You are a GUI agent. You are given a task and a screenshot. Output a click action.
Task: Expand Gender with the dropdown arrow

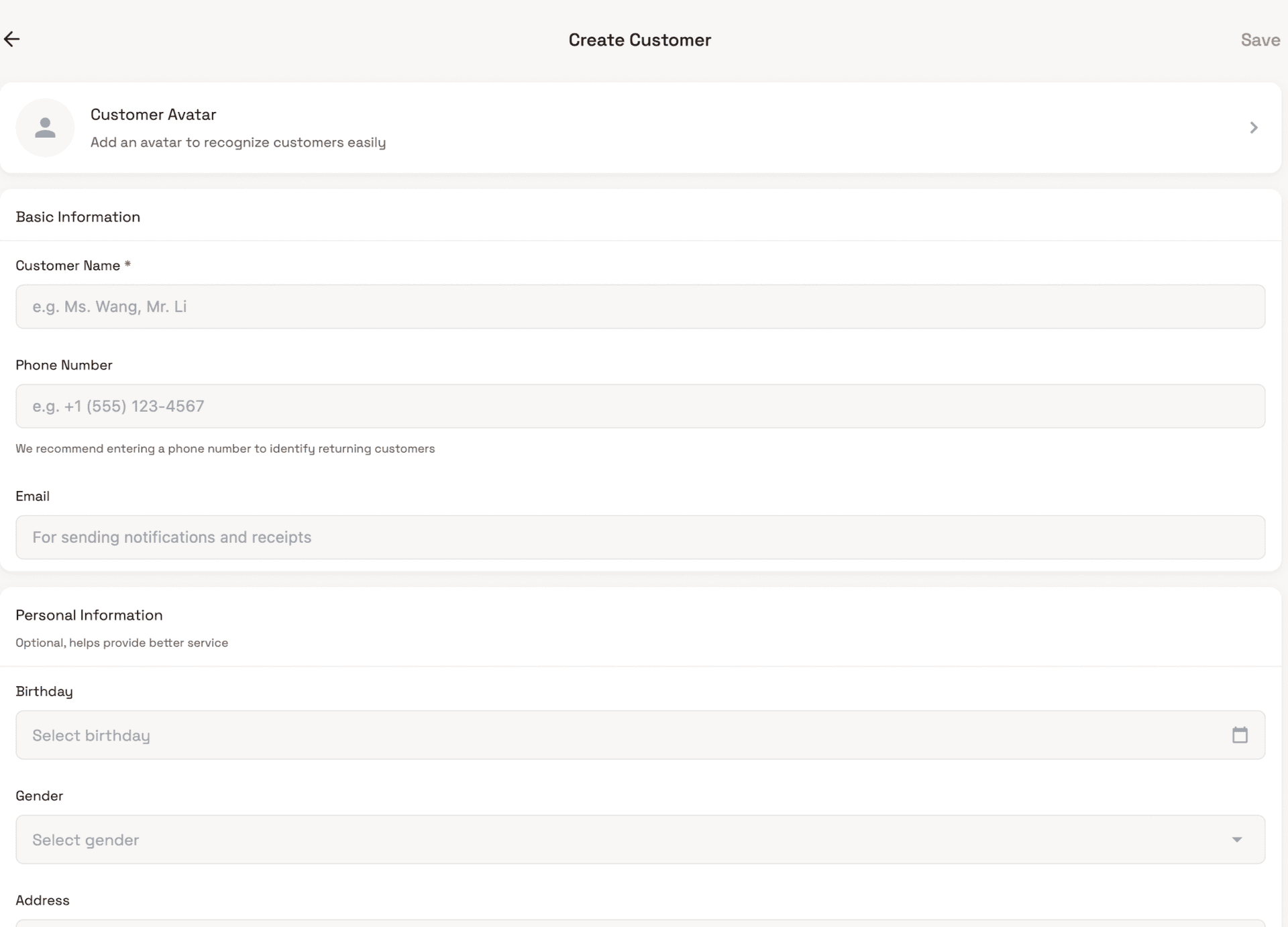point(1236,840)
